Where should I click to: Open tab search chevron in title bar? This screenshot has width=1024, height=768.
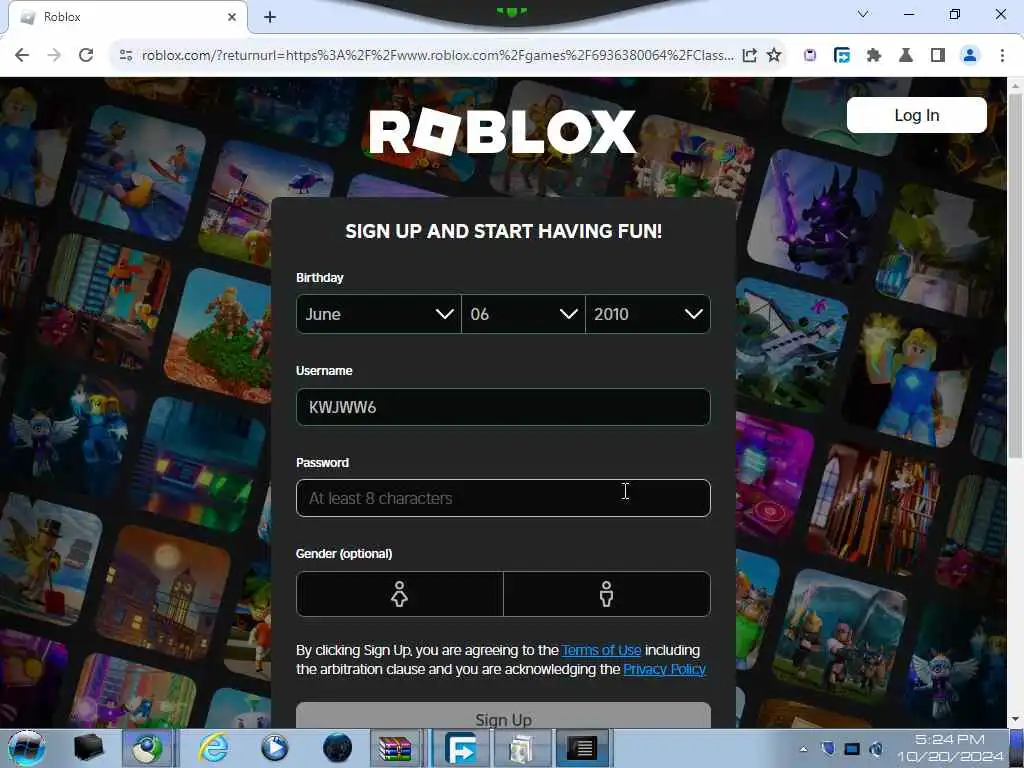coord(863,14)
